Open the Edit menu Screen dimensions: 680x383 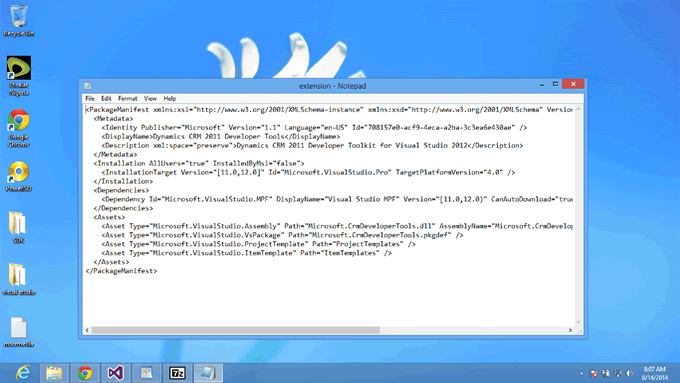pyautogui.click(x=106, y=98)
